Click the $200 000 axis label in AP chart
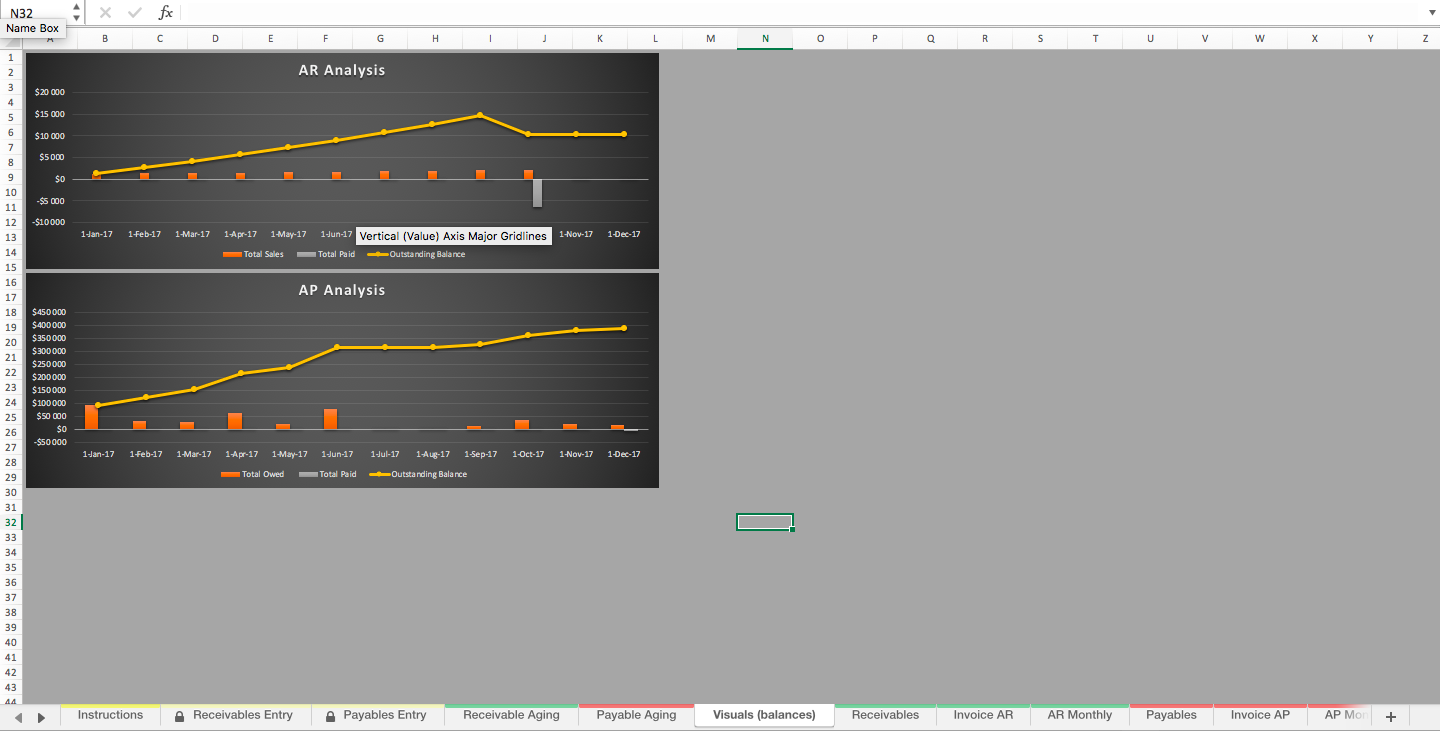The image size is (1440, 731). 49,377
